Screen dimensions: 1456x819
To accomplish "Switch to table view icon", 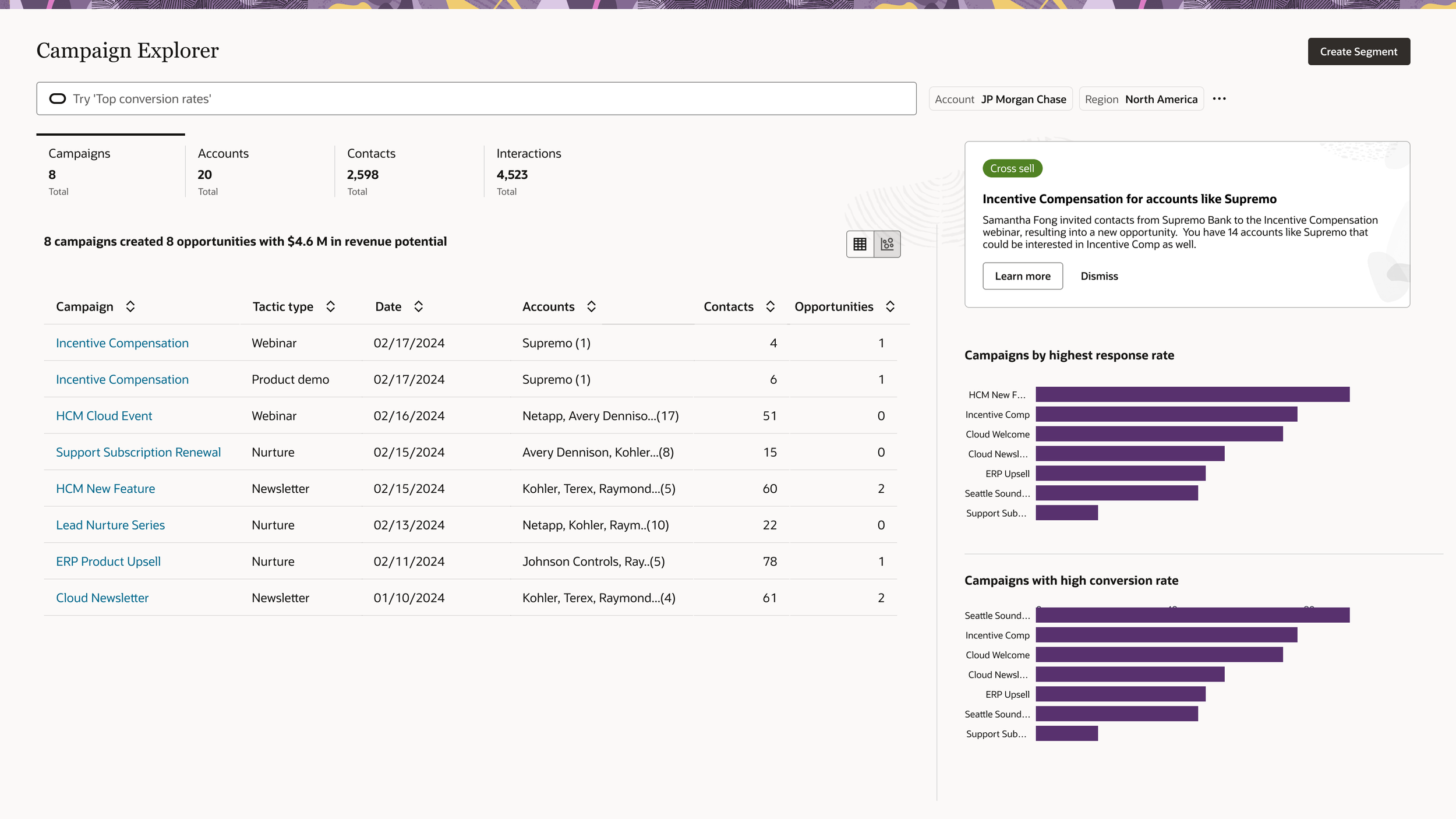I will coord(860,244).
